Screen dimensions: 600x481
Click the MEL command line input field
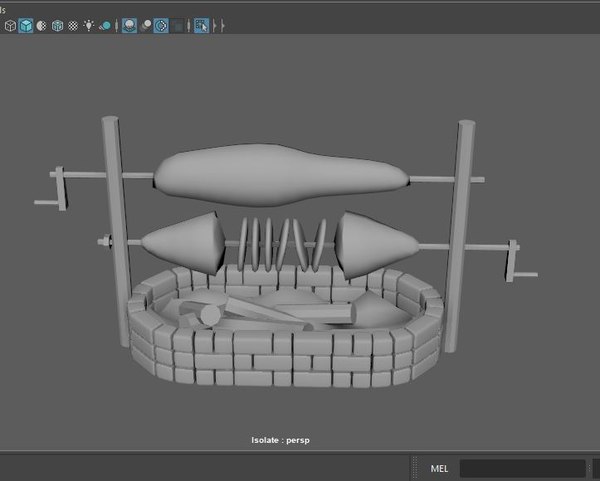pyautogui.click(x=522, y=468)
